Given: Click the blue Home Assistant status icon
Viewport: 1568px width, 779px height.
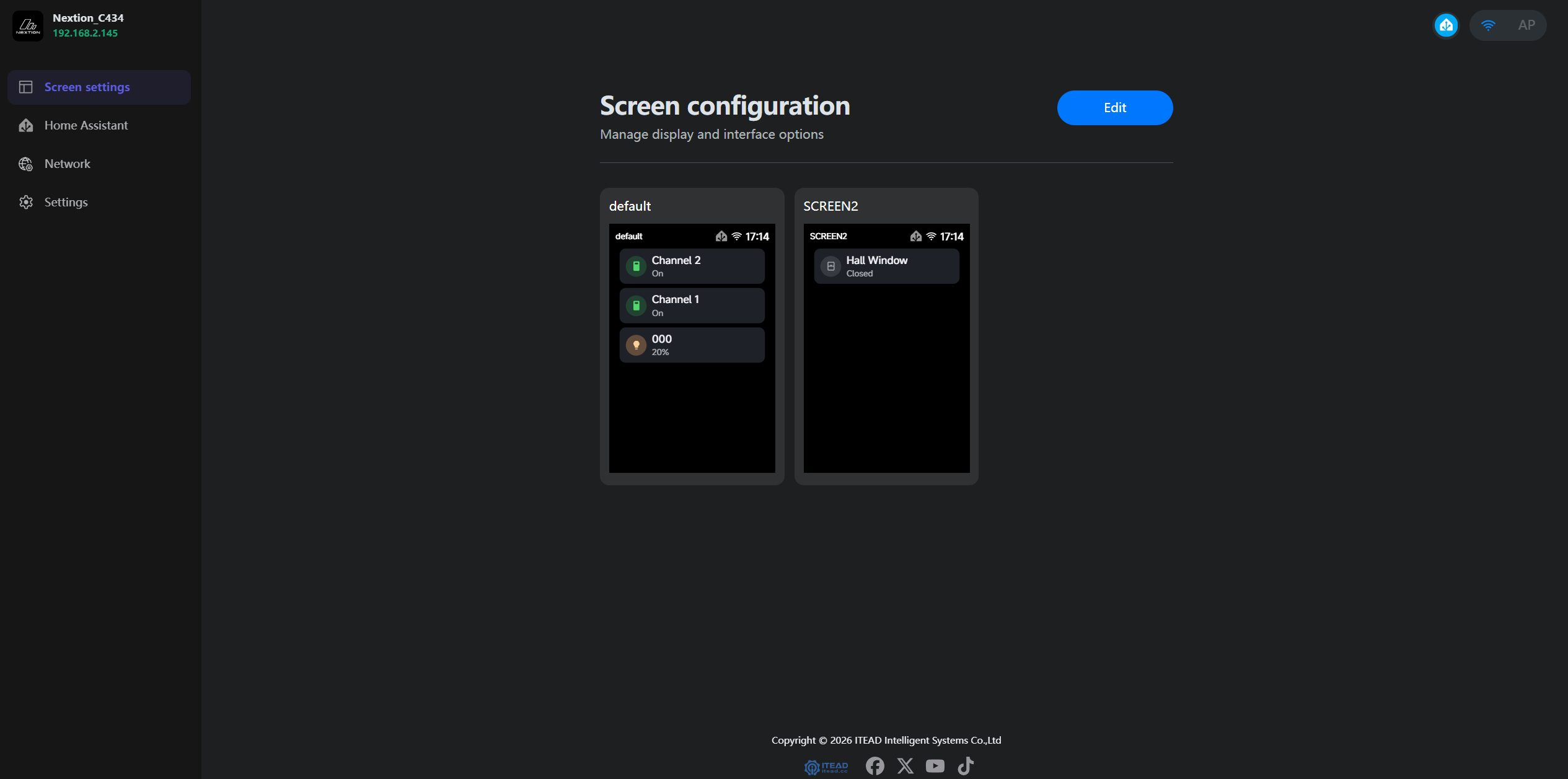Looking at the screenshot, I should (1446, 25).
